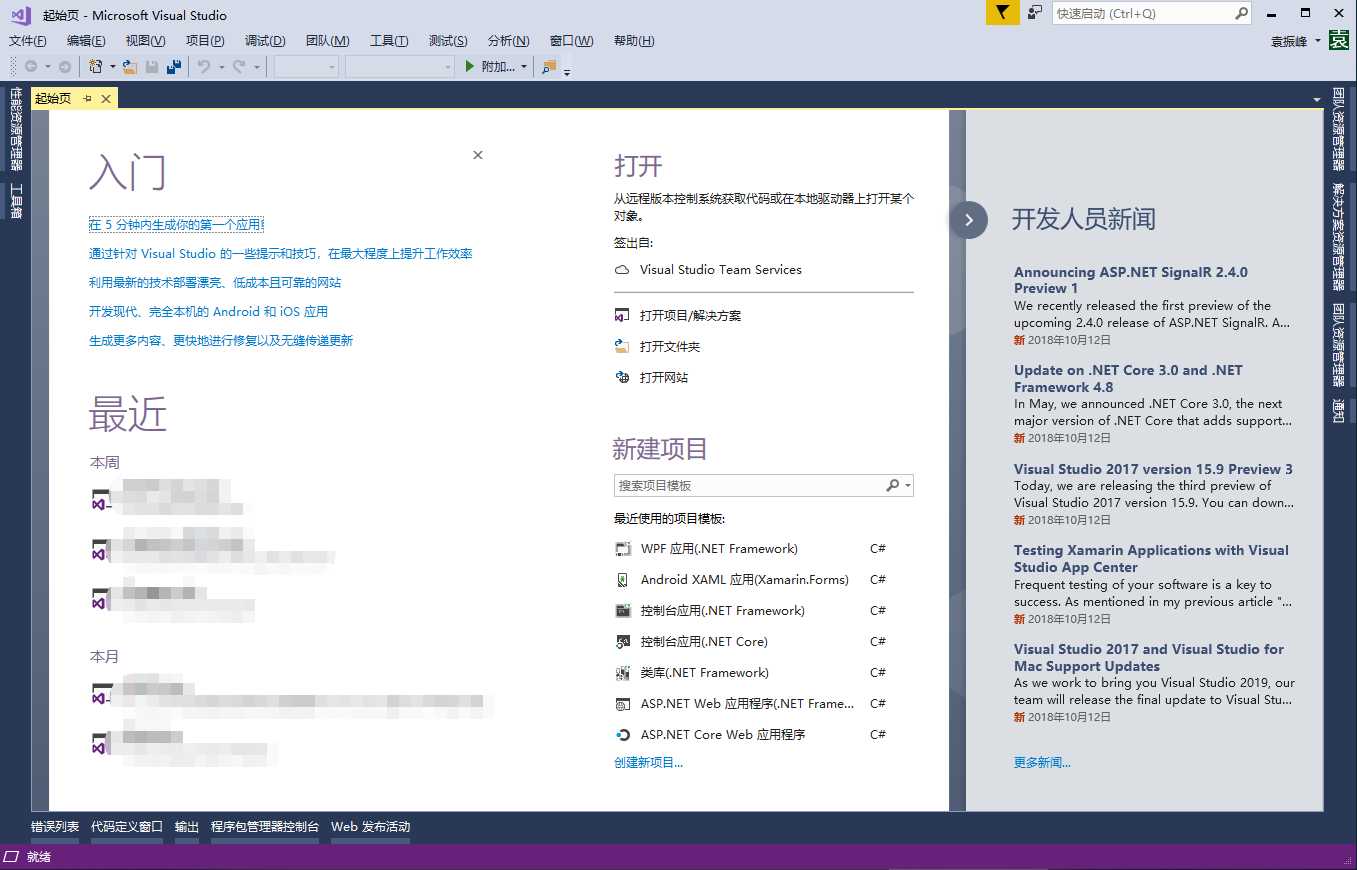Viewport: 1357px width, 870px height.
Task: Expand the 附加 button dropdown arrow
Action: coord(524,67)
